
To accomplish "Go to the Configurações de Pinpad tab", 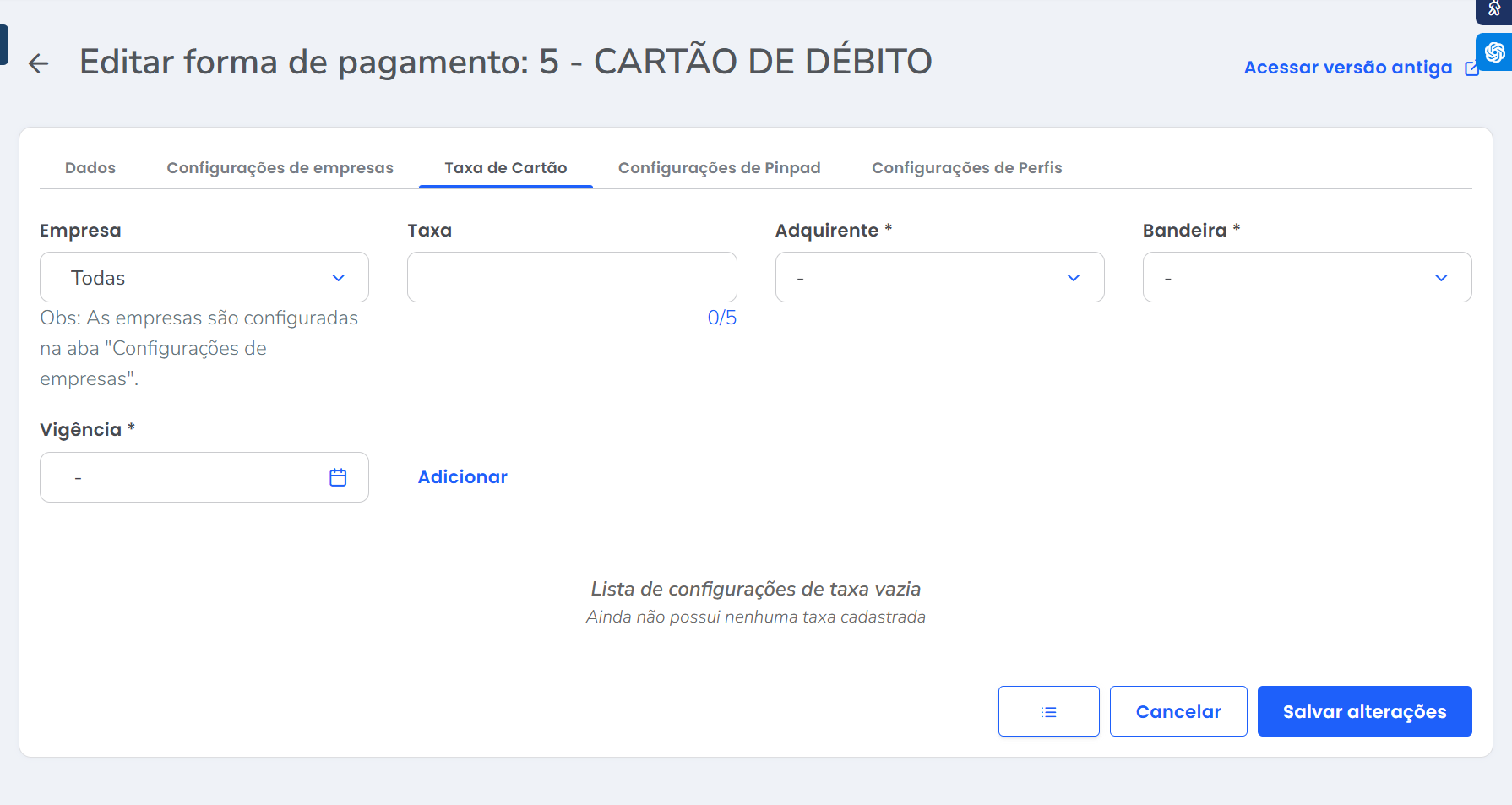I will [719, 168].
